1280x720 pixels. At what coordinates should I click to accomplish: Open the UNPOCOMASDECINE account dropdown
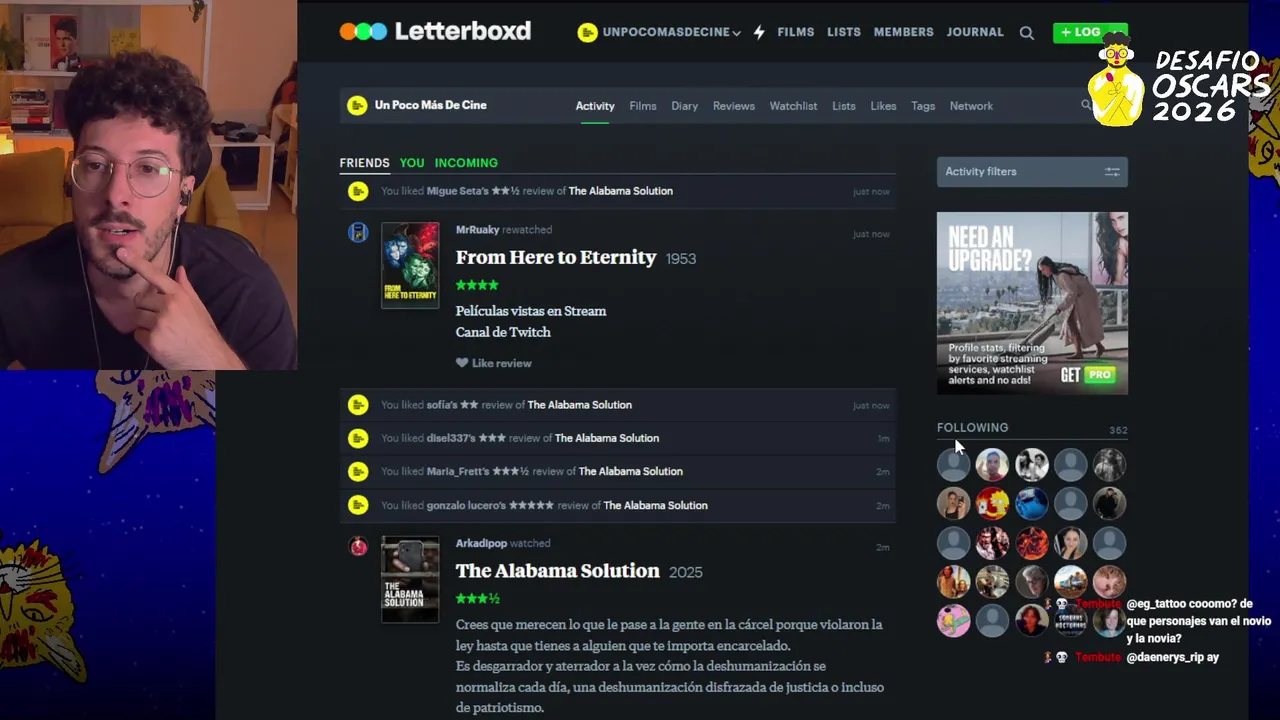[659, 32]
